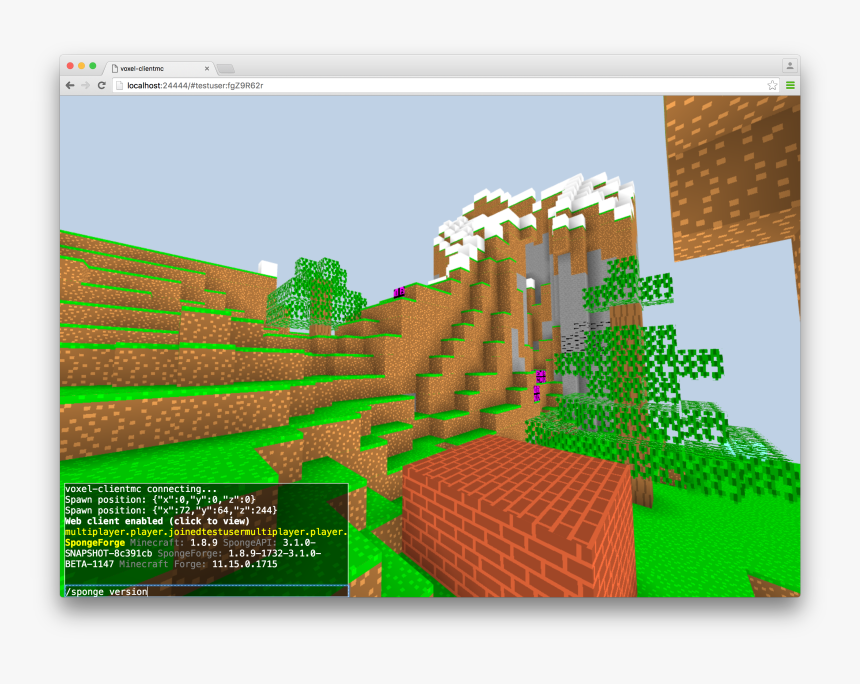
Task: Close the voxel-clientmc tab
Action: (207, 69)
